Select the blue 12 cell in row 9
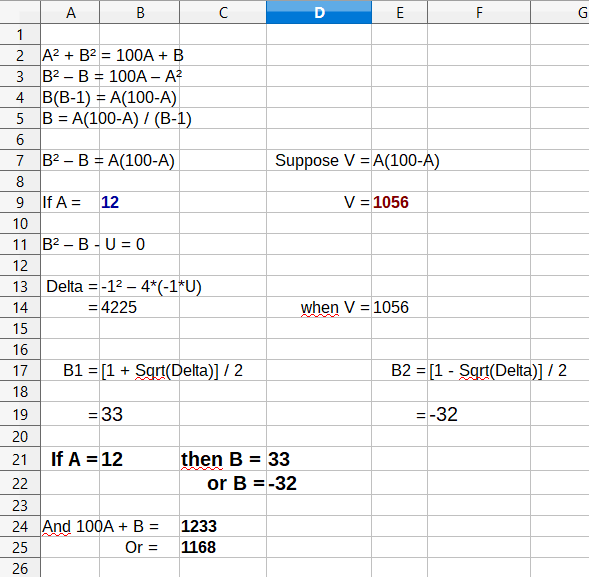The height and width of the screenshot is (577, 589). 139,202
